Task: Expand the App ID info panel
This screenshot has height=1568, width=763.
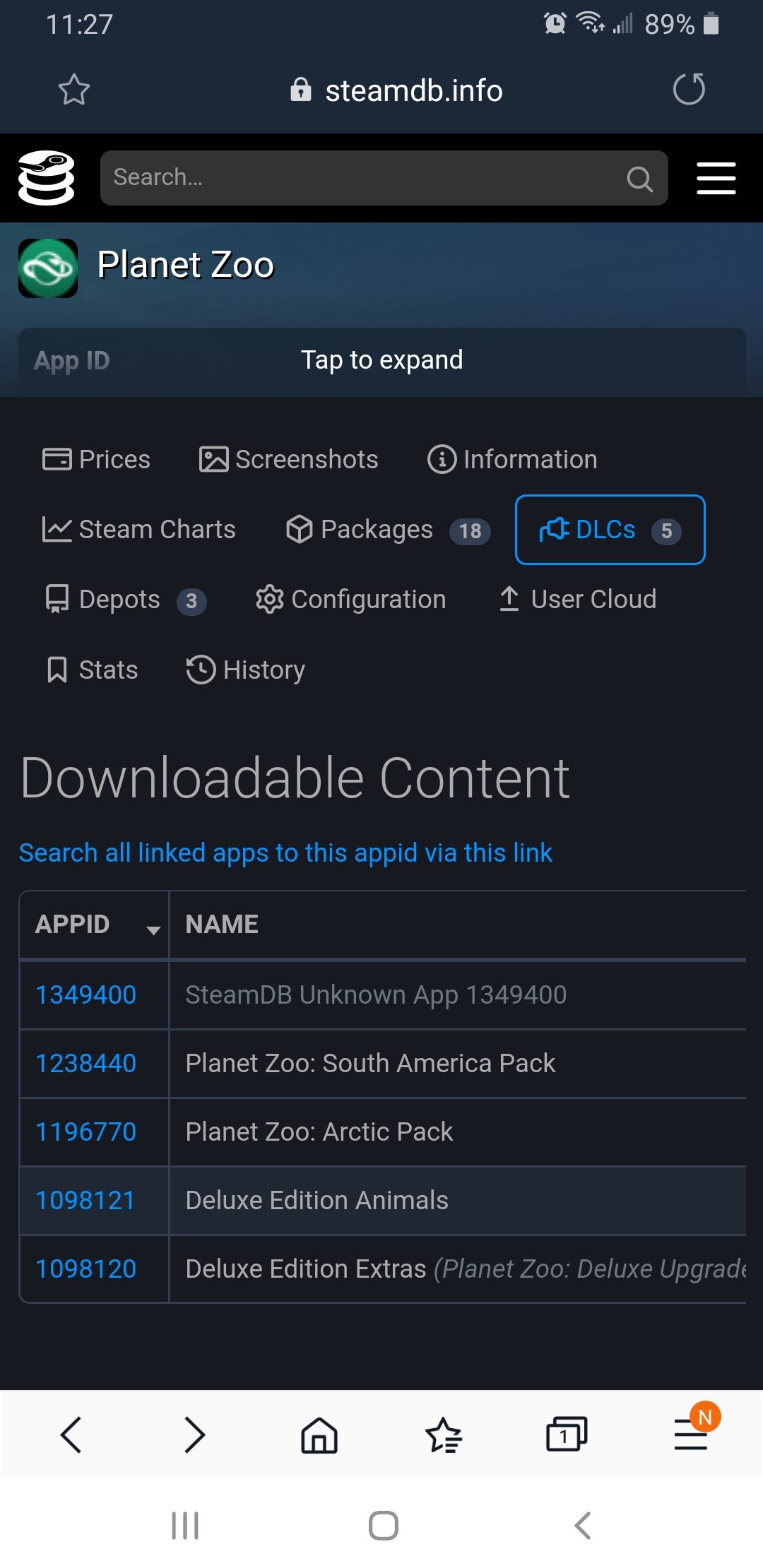Action: (381, 361)
